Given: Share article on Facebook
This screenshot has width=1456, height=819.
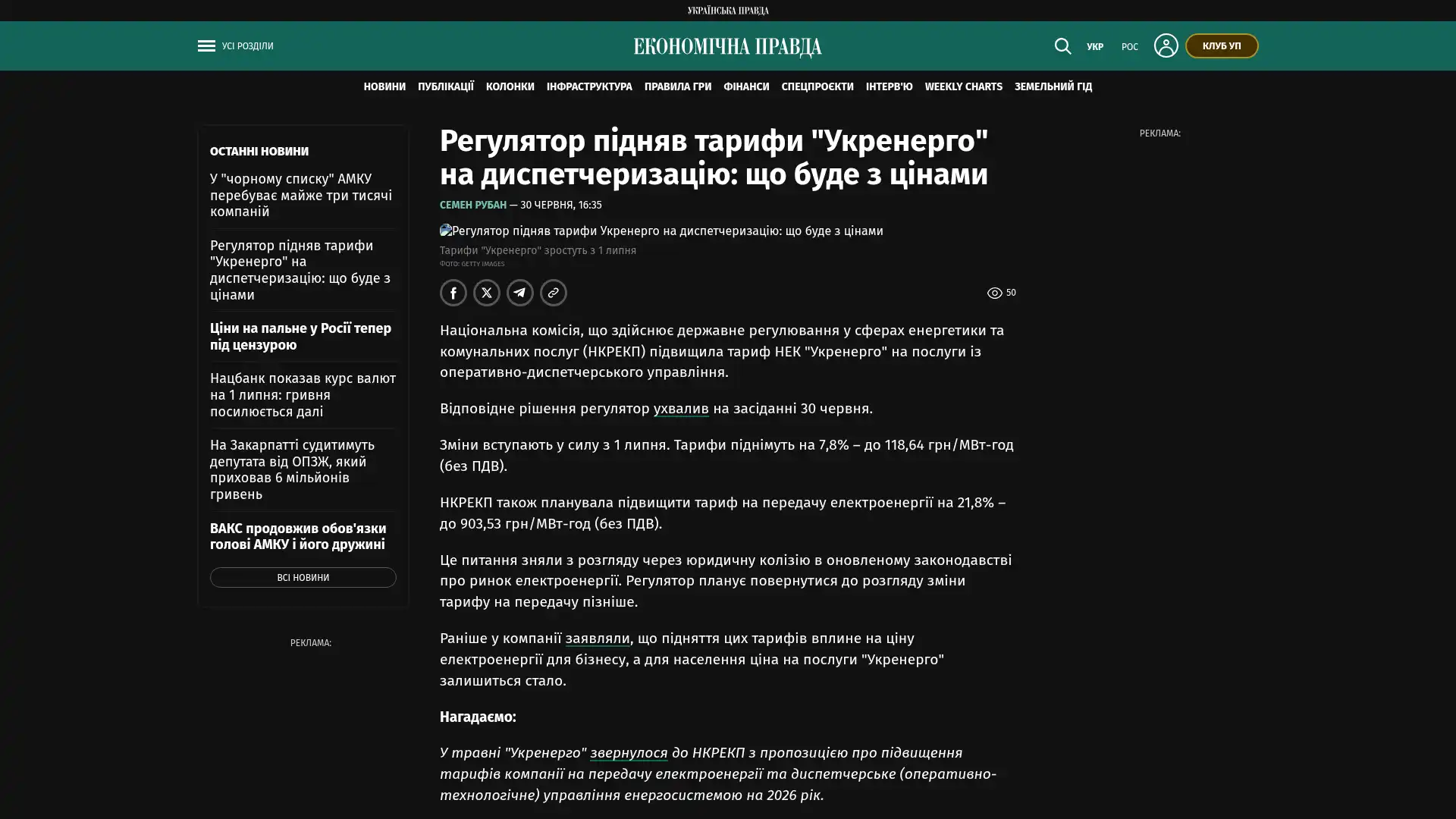Looking at the screenshot, I should pyautogui.click(x=453, y=293).
